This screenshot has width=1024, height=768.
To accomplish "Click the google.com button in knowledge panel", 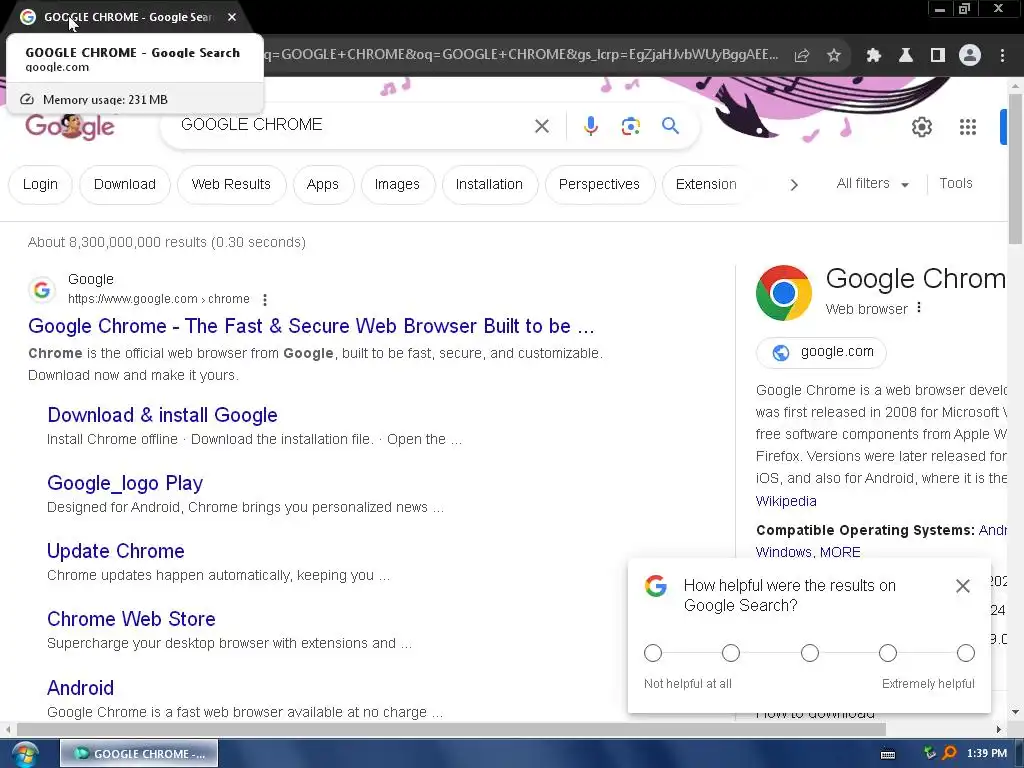I will point(822,352).
